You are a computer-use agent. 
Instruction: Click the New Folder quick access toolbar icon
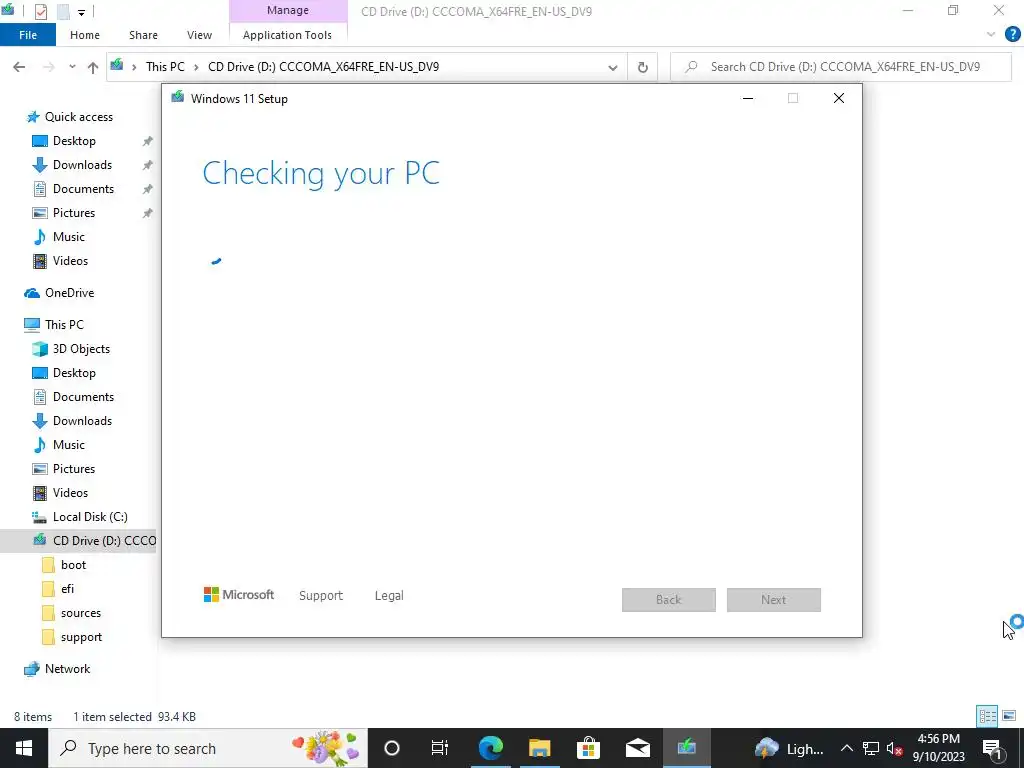(63, 11)
